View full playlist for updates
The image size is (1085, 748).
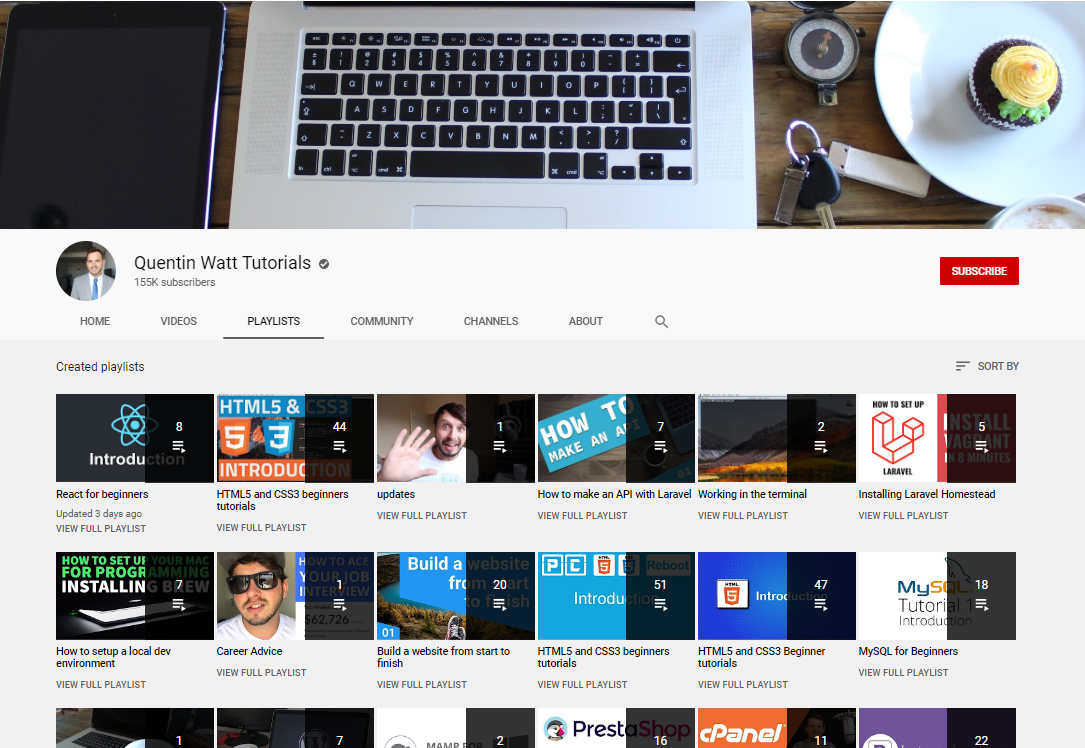click(x=421, y=516)
